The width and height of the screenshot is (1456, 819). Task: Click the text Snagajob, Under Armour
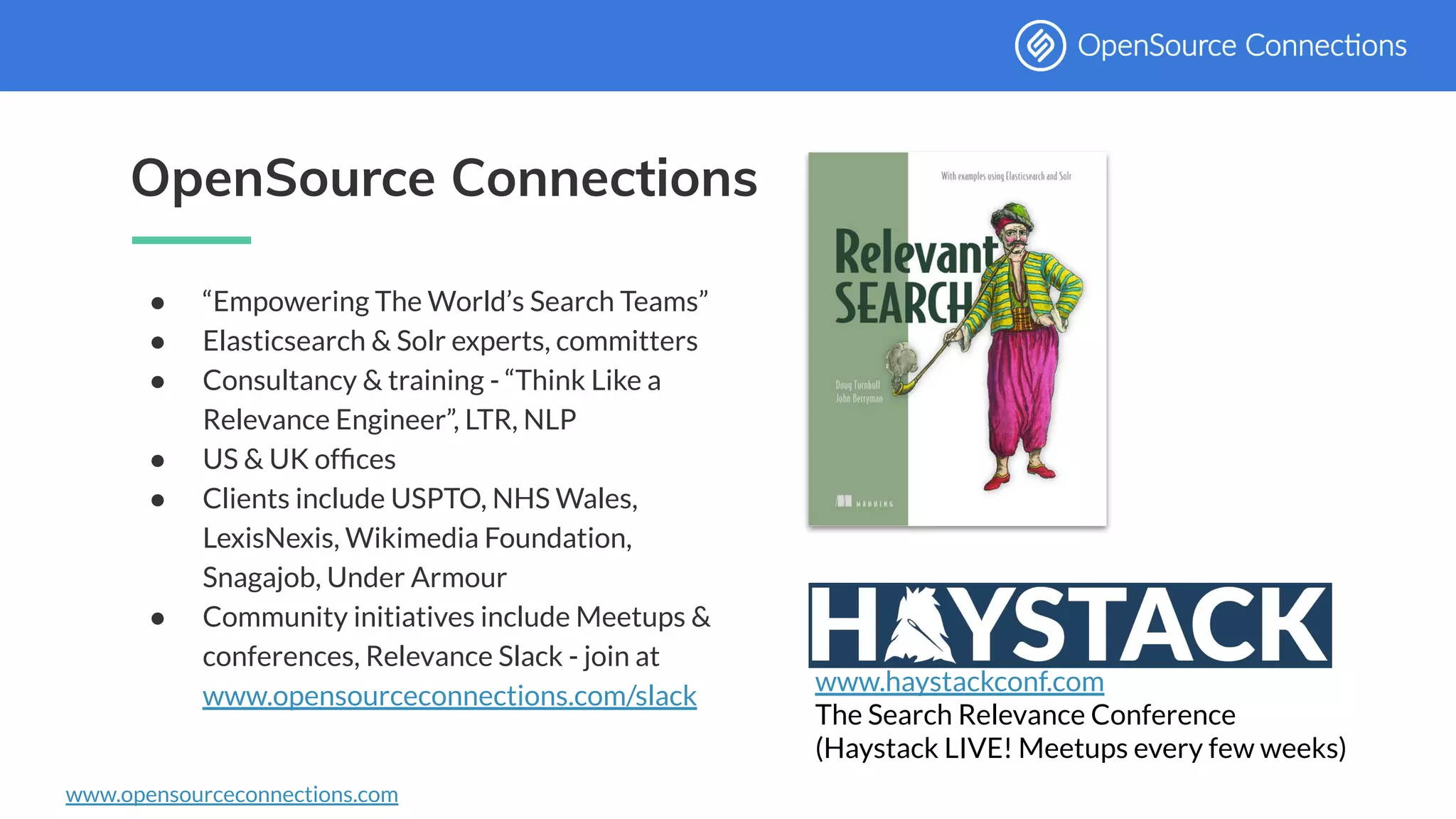354,577
